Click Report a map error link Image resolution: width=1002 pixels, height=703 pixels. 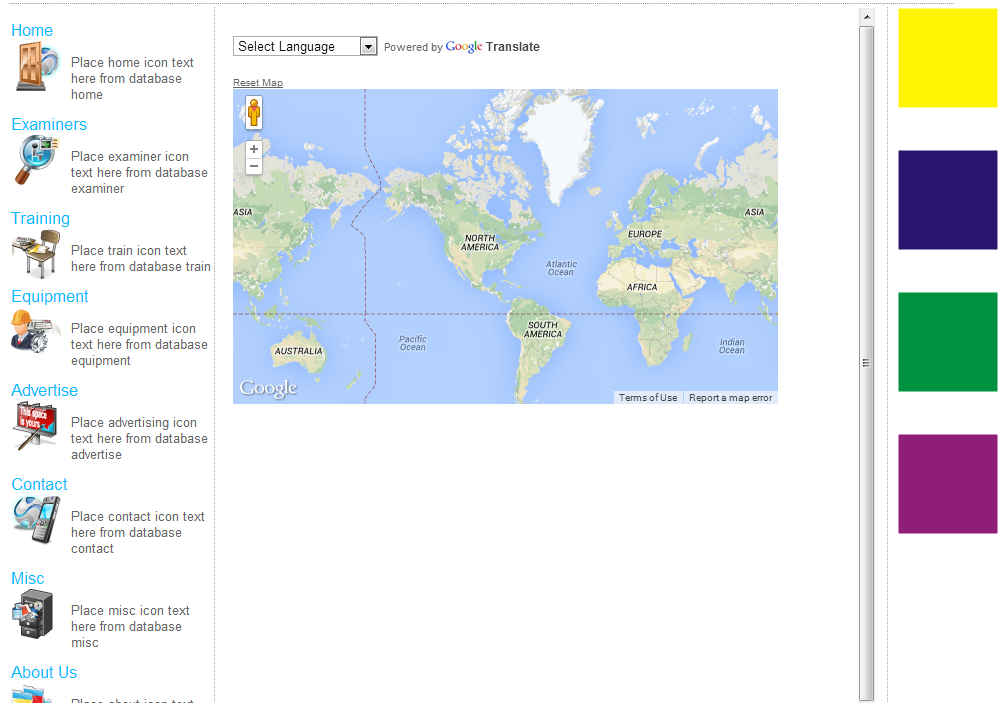(x=730, y=398)
